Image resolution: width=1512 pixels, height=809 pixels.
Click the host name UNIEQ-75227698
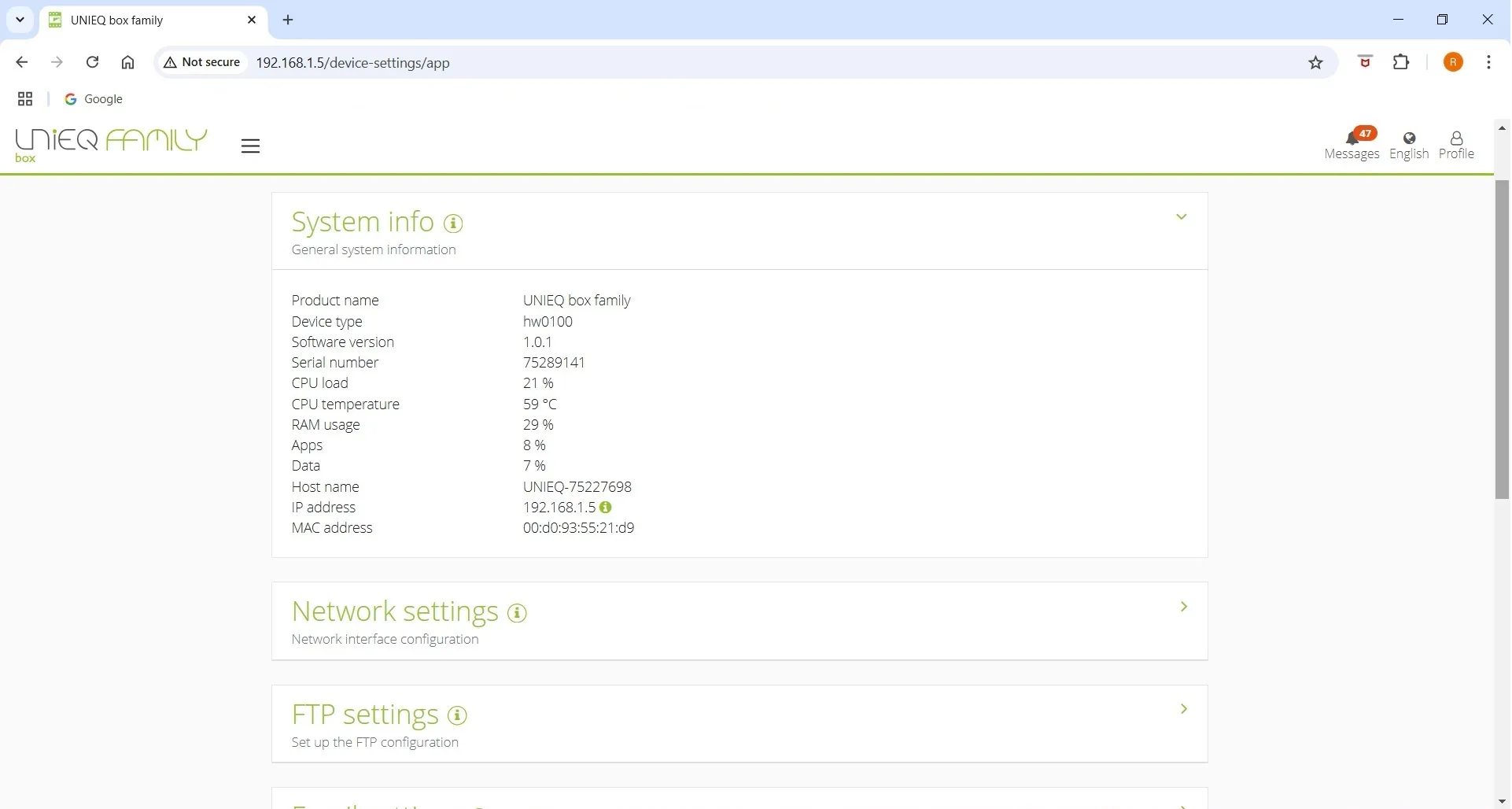pos(578,488)
